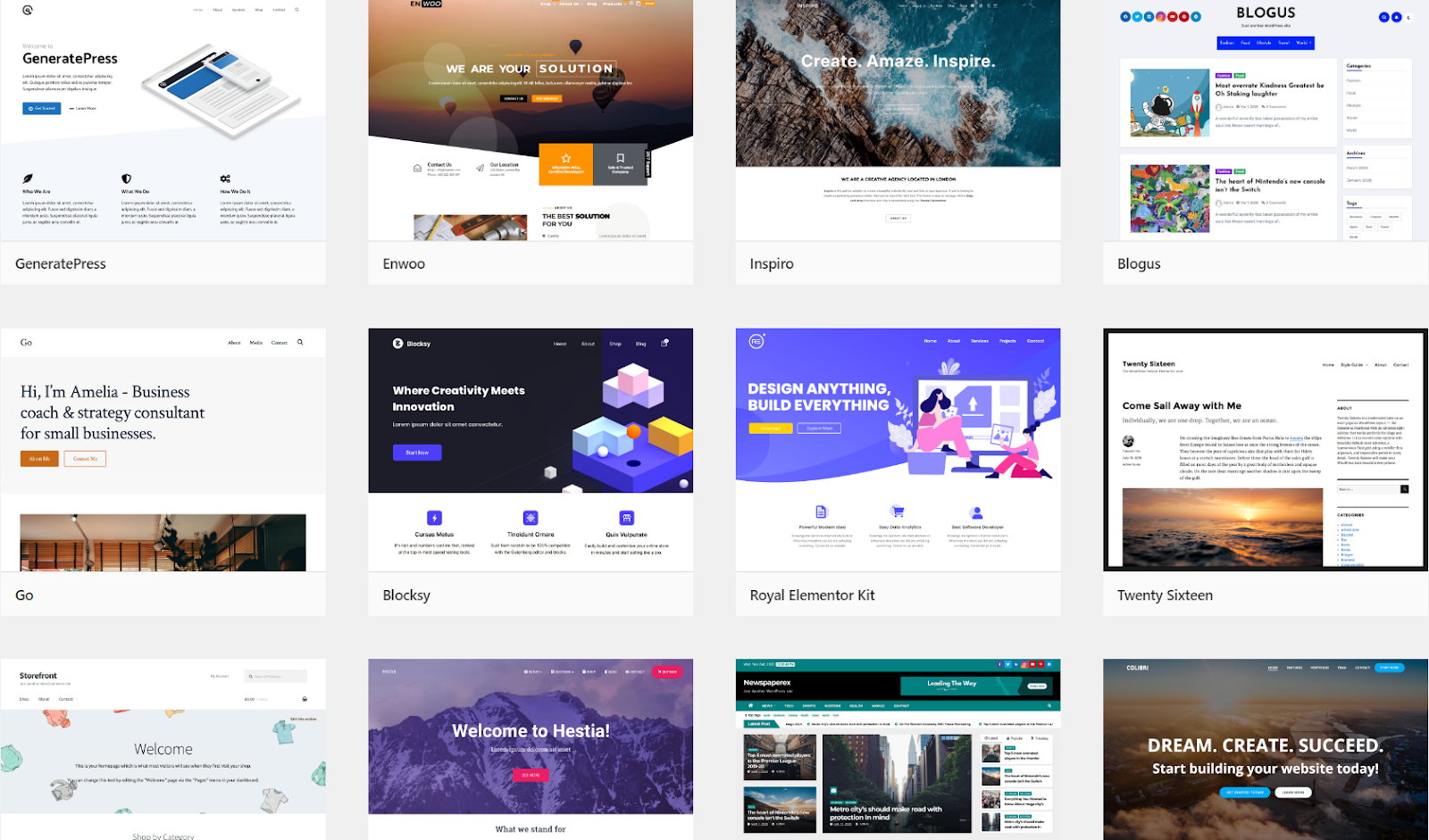The width and height of the screenshot is (1429, 840).
Task: Click the Tincidunt Ornare feature icon
Action: (x=531, y=518)
